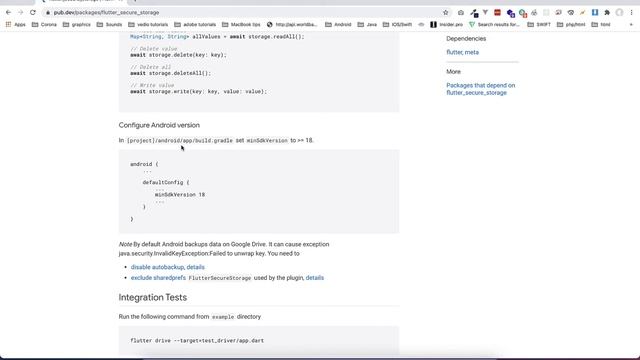Click the Integration Tests heading

point(153,297)
